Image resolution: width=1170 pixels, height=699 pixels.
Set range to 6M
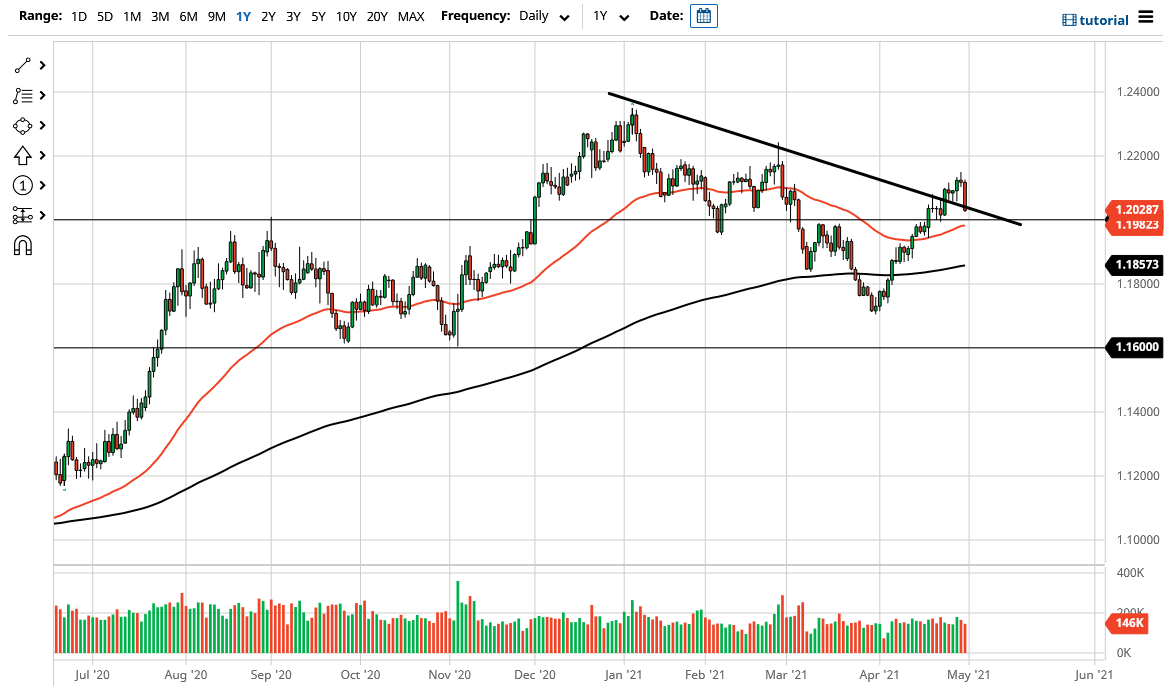point(188,16)
